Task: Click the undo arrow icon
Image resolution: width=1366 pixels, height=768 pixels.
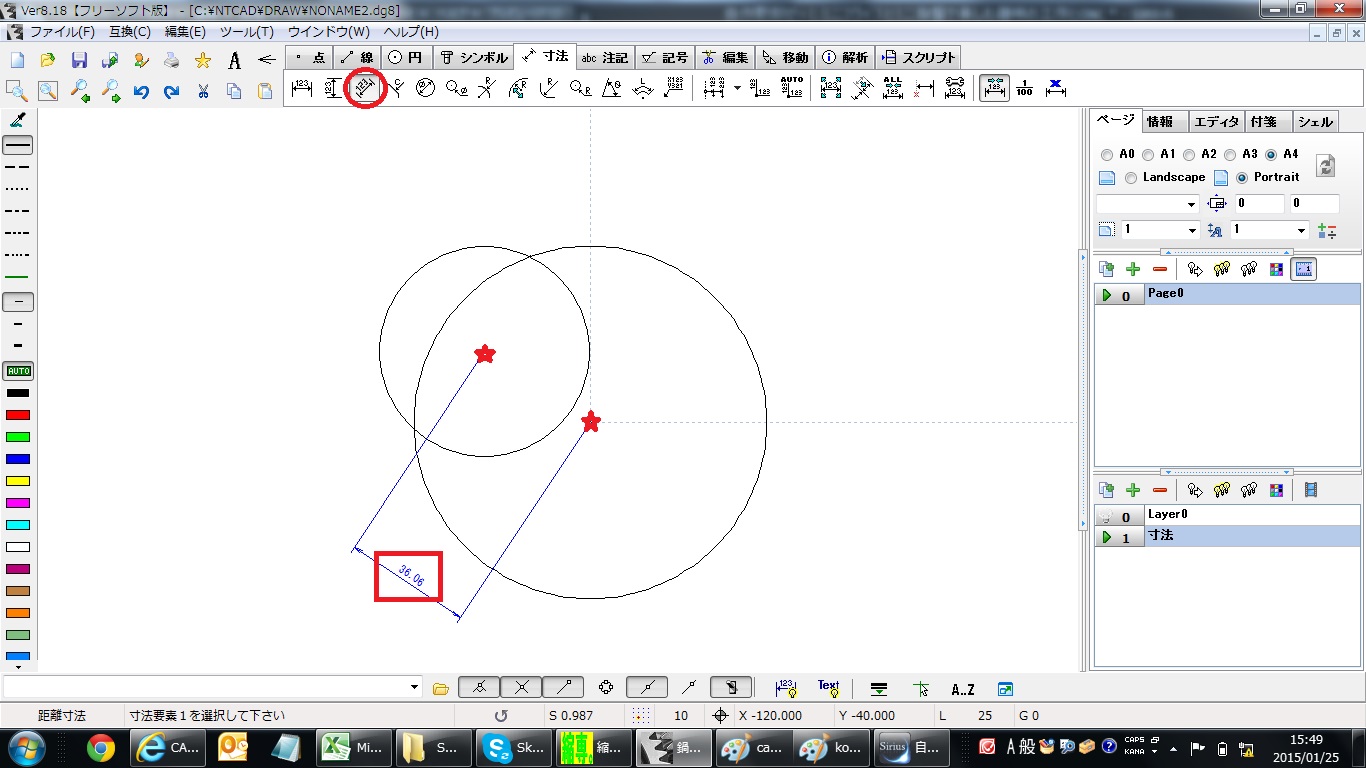Action: click(x=141, y=91)
